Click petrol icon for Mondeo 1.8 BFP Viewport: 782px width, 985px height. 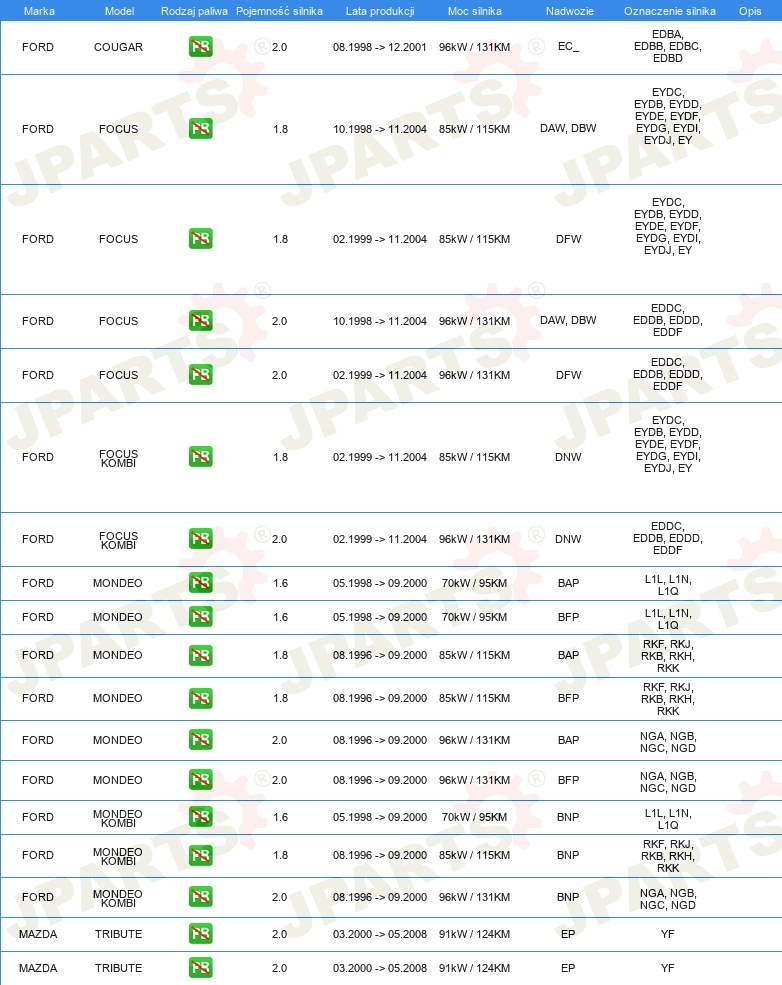[x=200, y=698]
